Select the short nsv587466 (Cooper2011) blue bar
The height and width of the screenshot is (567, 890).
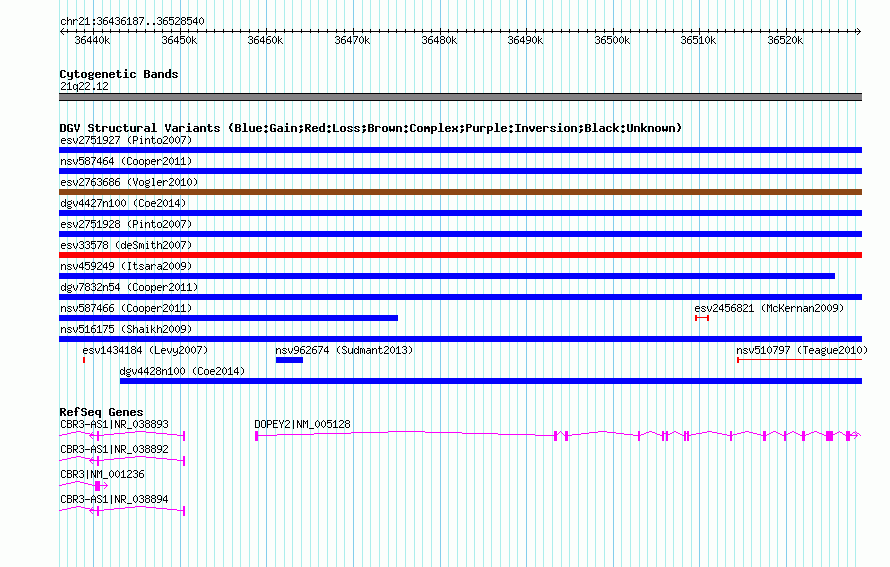point(228,318)
